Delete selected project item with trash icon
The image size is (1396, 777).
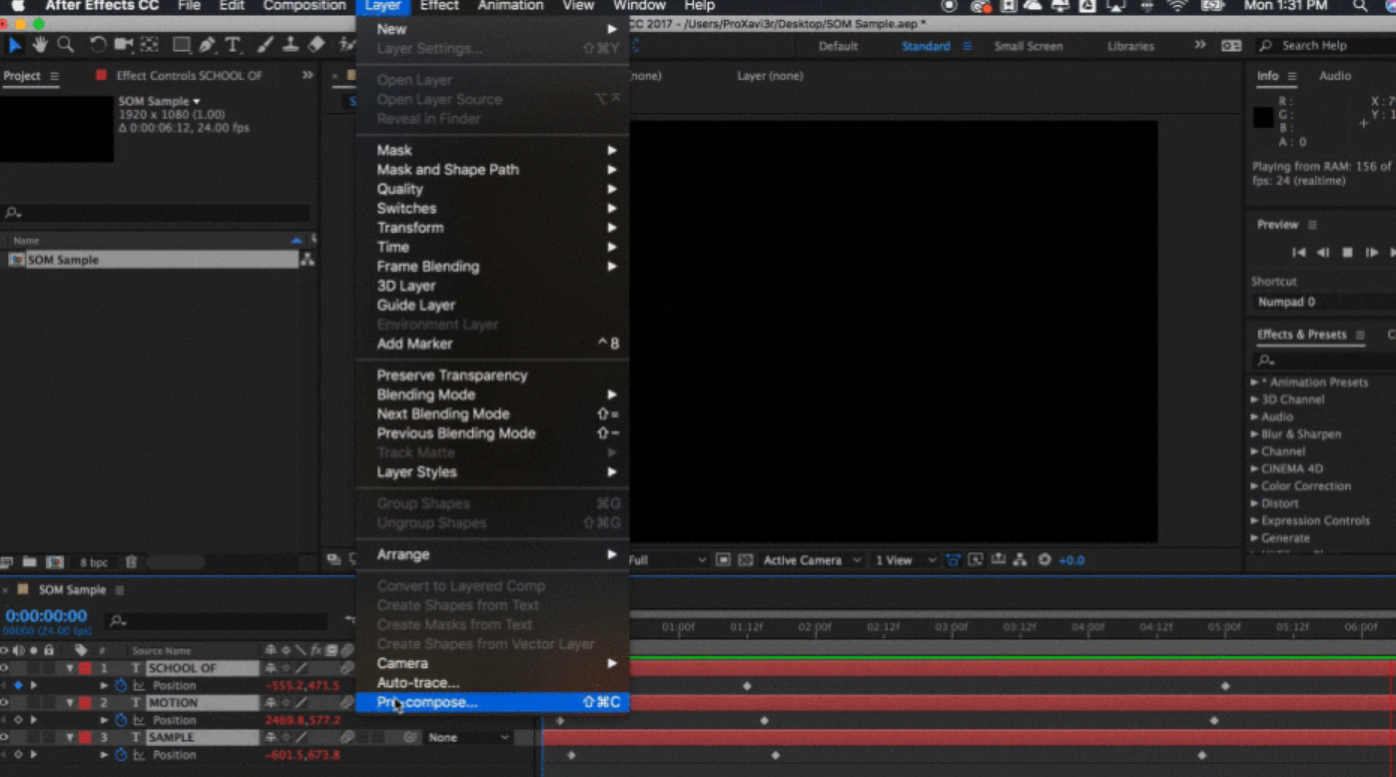coord(131,563)
